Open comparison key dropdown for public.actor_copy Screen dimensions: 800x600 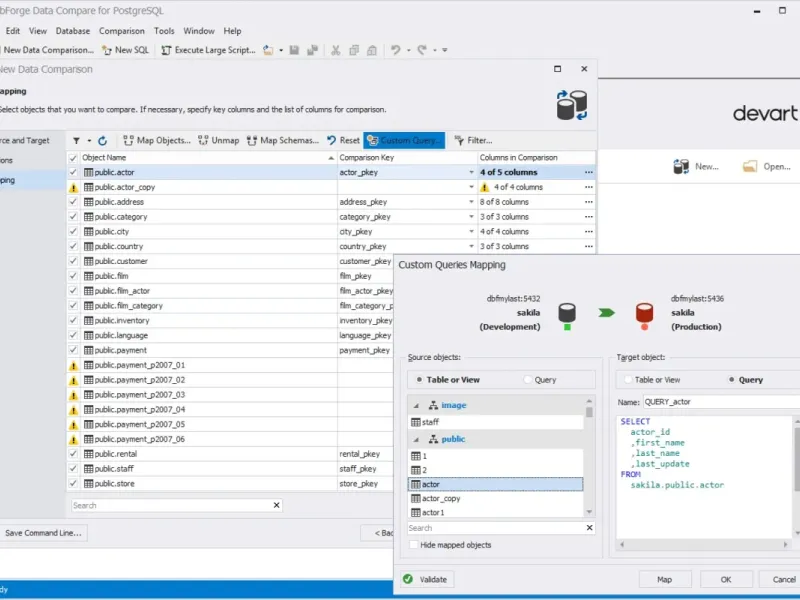tap(471, 187)
